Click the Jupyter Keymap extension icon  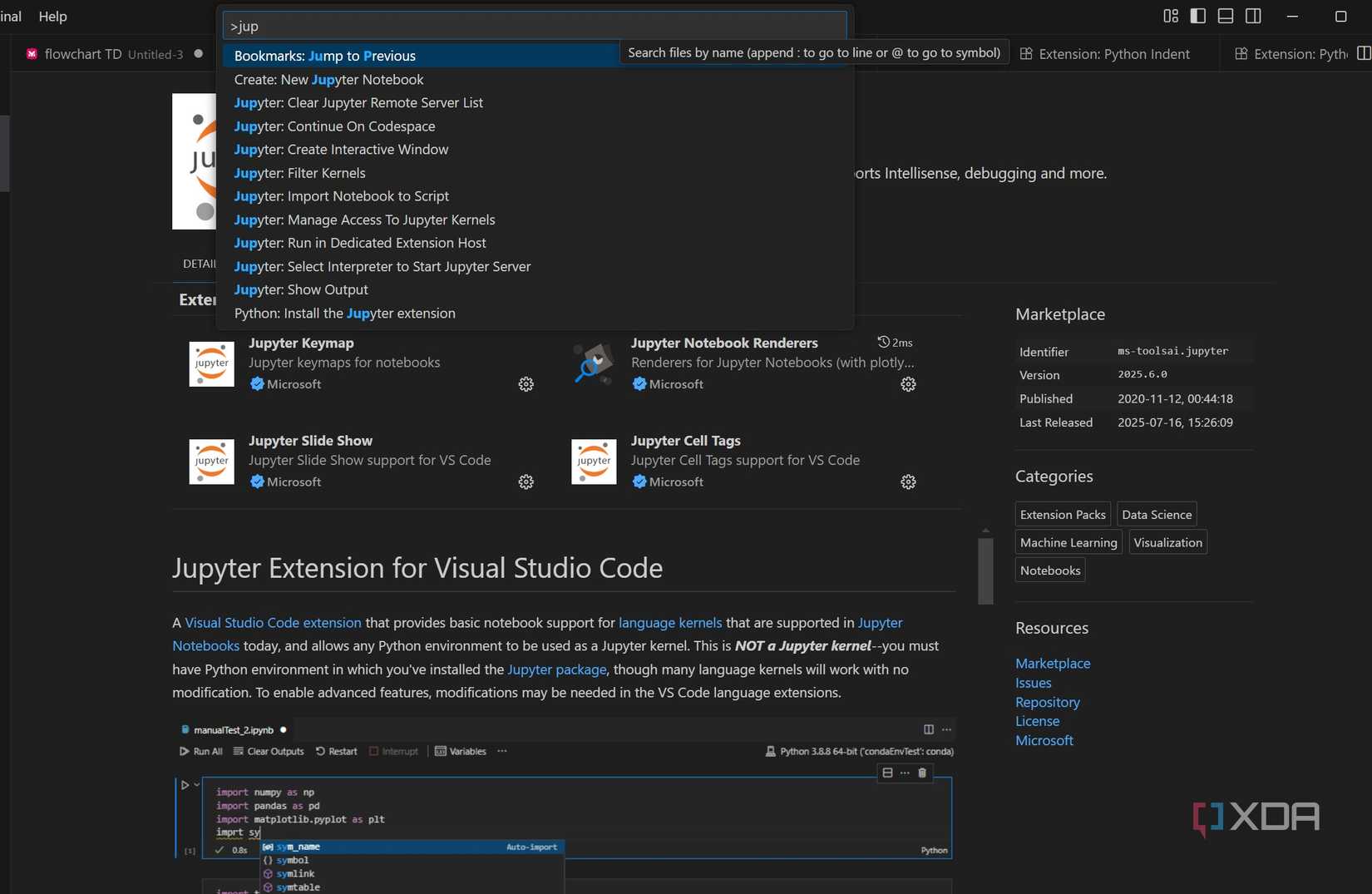(211, 363)
